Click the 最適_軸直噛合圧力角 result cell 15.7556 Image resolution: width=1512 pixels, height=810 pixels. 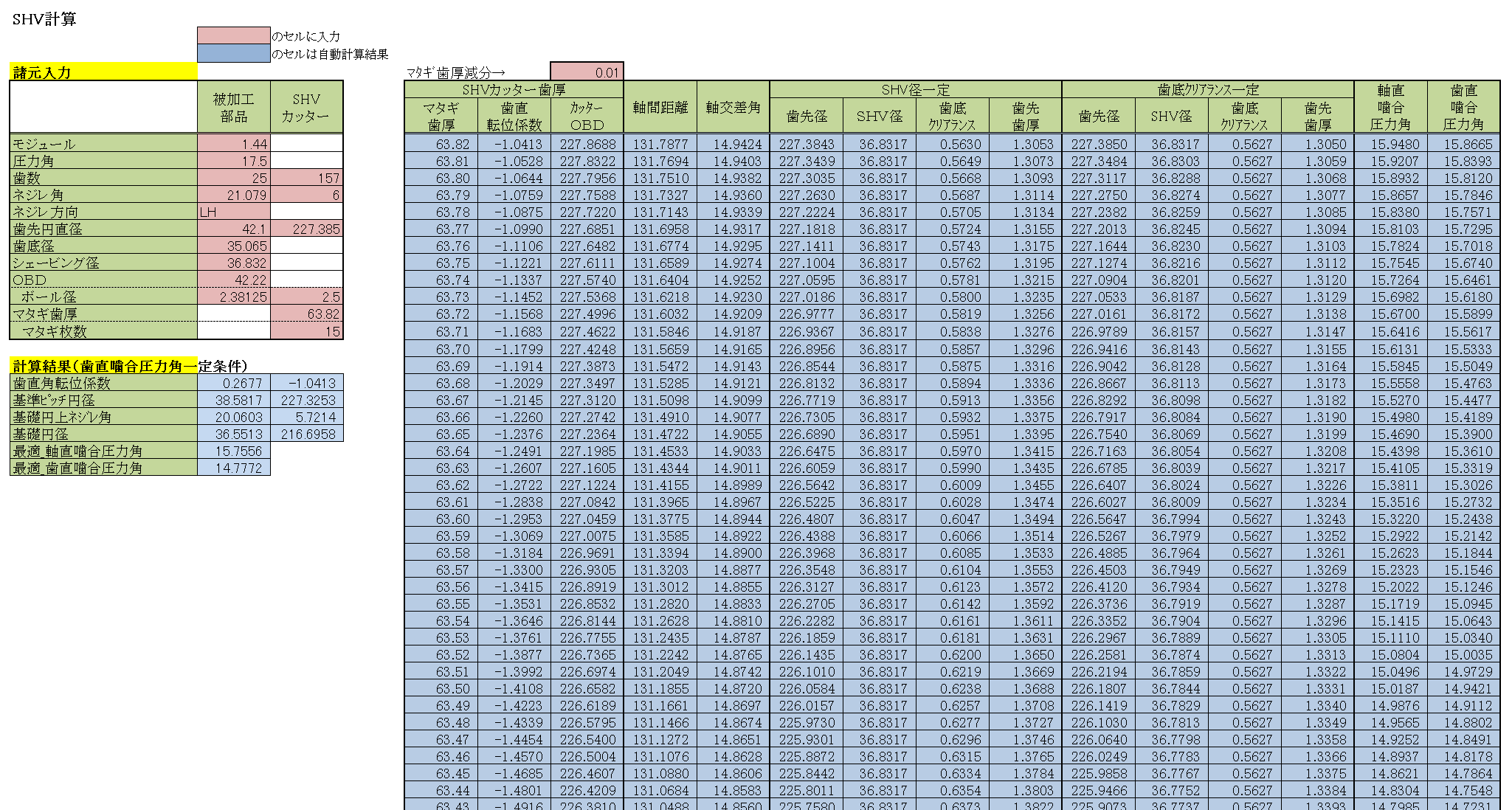tap(234, 451)
